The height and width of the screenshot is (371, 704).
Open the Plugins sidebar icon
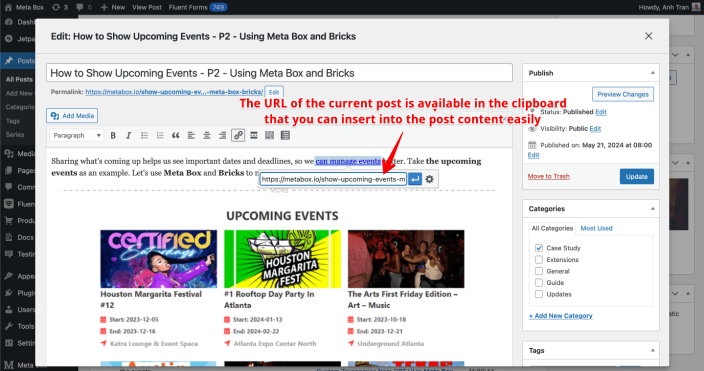click(x=9, y=293)
